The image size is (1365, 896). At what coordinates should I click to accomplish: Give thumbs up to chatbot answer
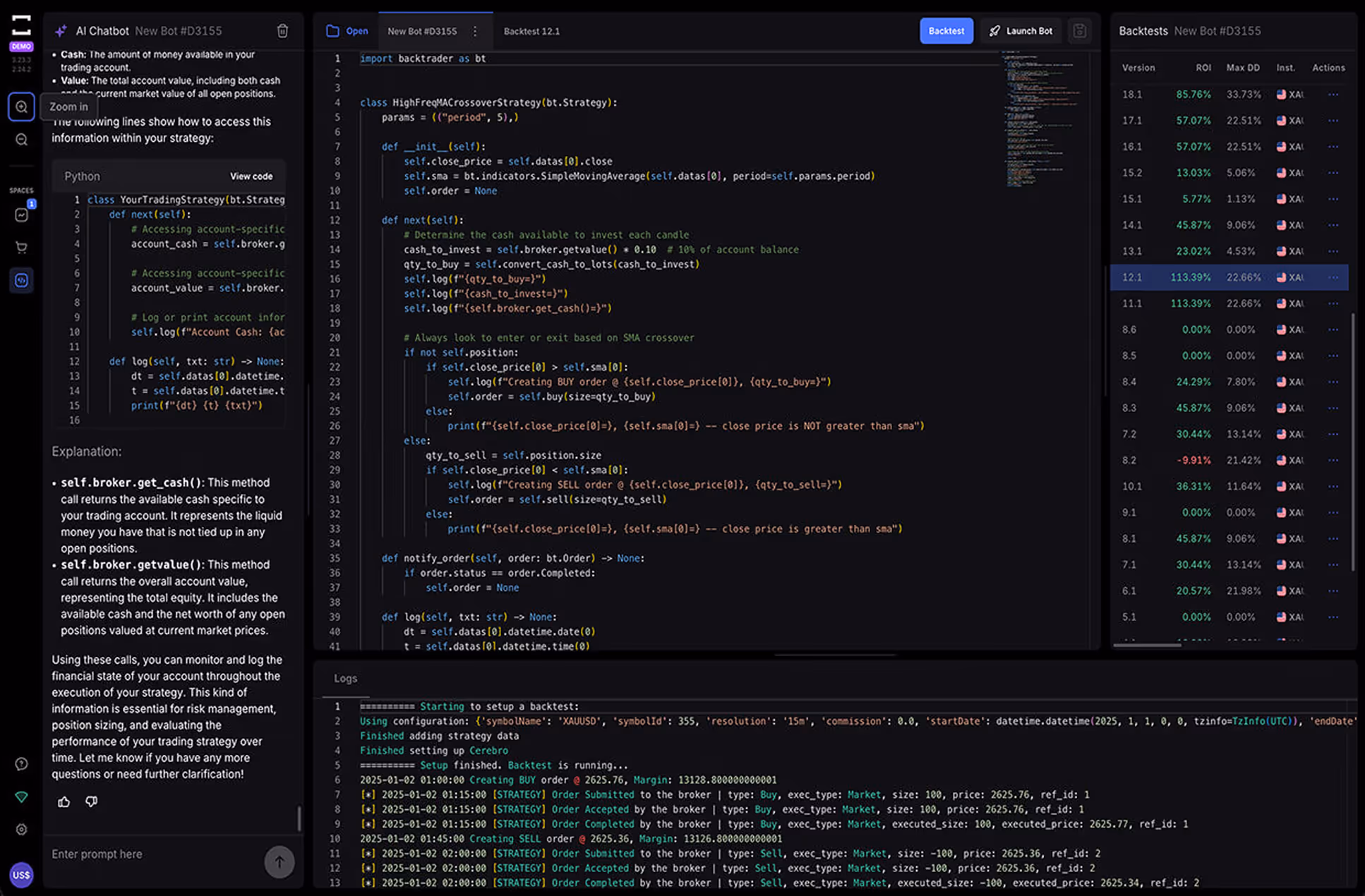(64, 801)
